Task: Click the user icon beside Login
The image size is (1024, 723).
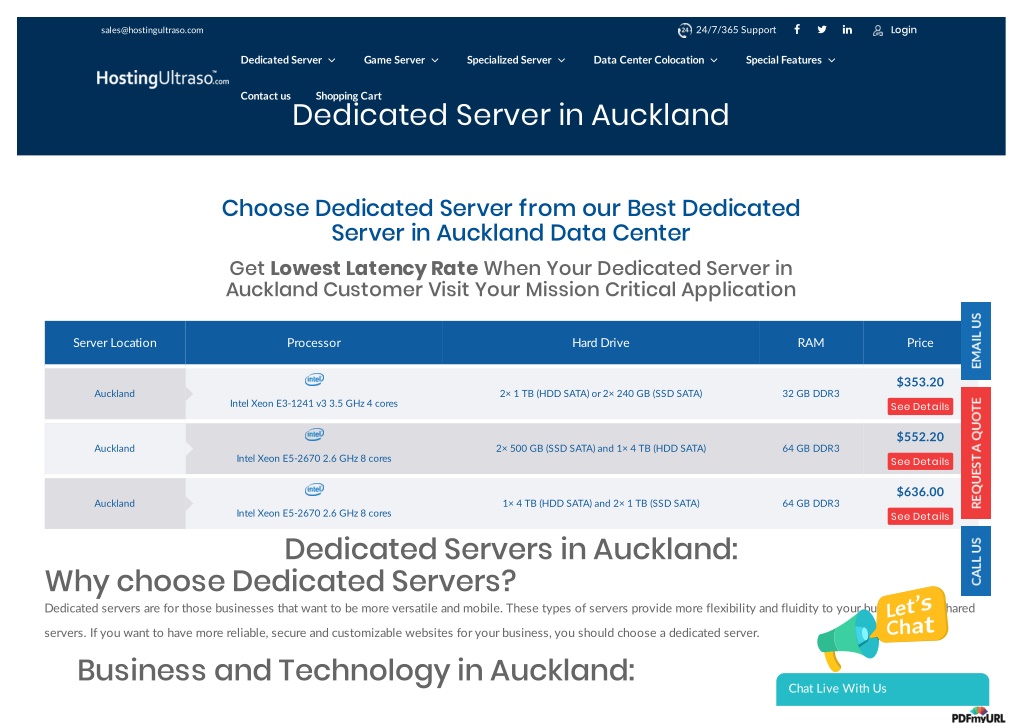Action: click(x=878, y=30)
